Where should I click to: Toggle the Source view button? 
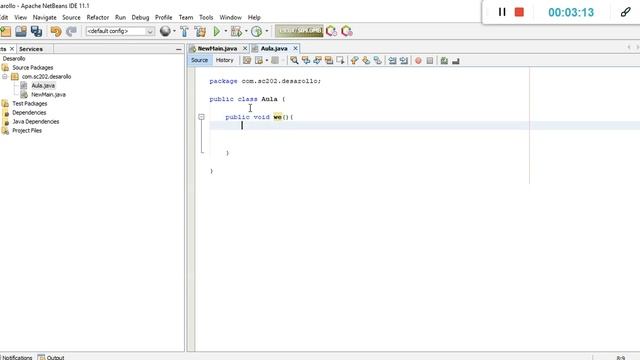point(200,60)
